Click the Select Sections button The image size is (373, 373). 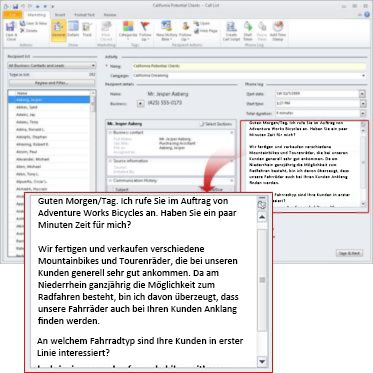coord(216,124)
